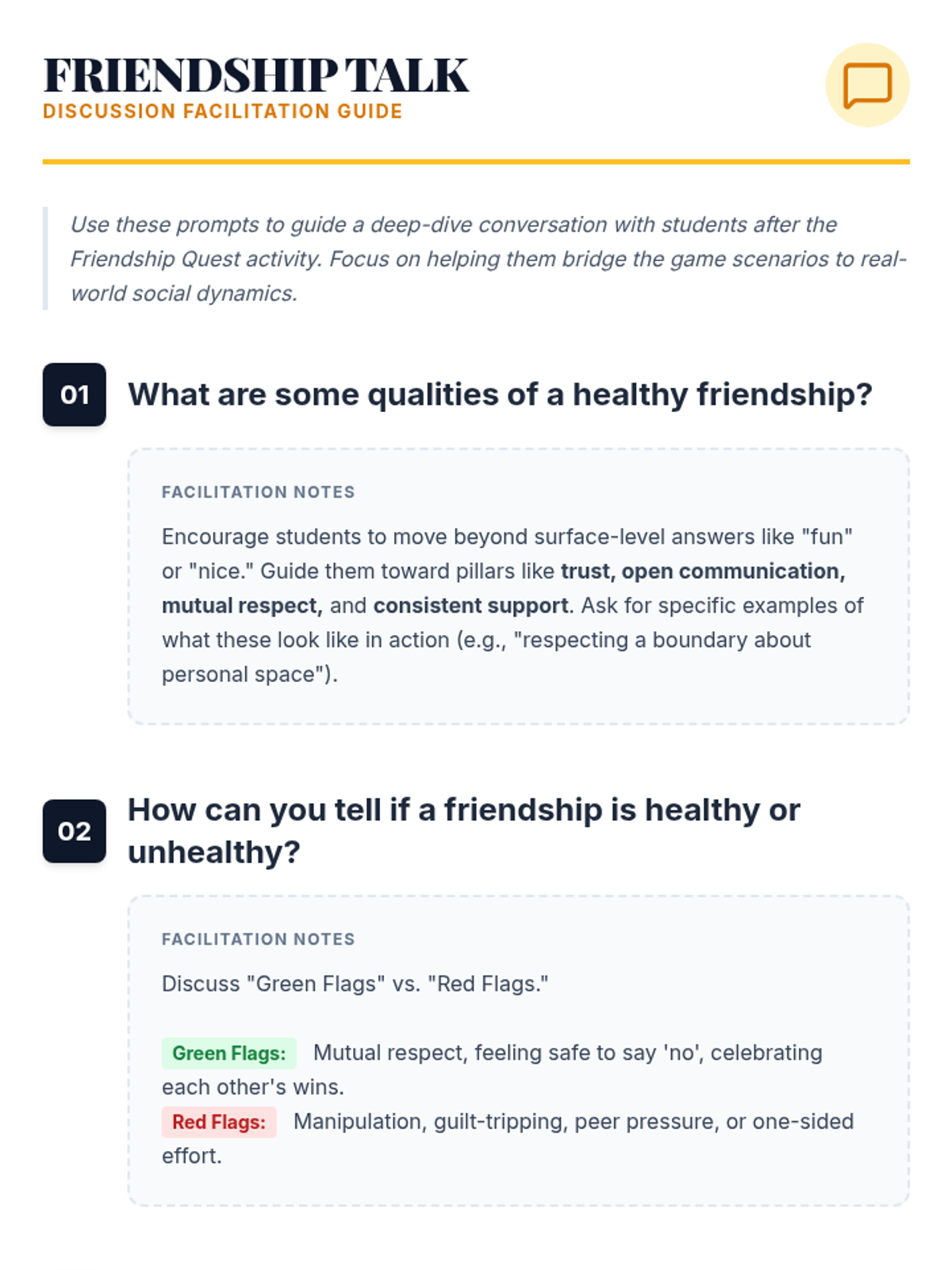This screenshot has width=952, height=1270.
Task: Click the Red Flags label tag
Action: pyautogui.click(x=219, y=1122)
